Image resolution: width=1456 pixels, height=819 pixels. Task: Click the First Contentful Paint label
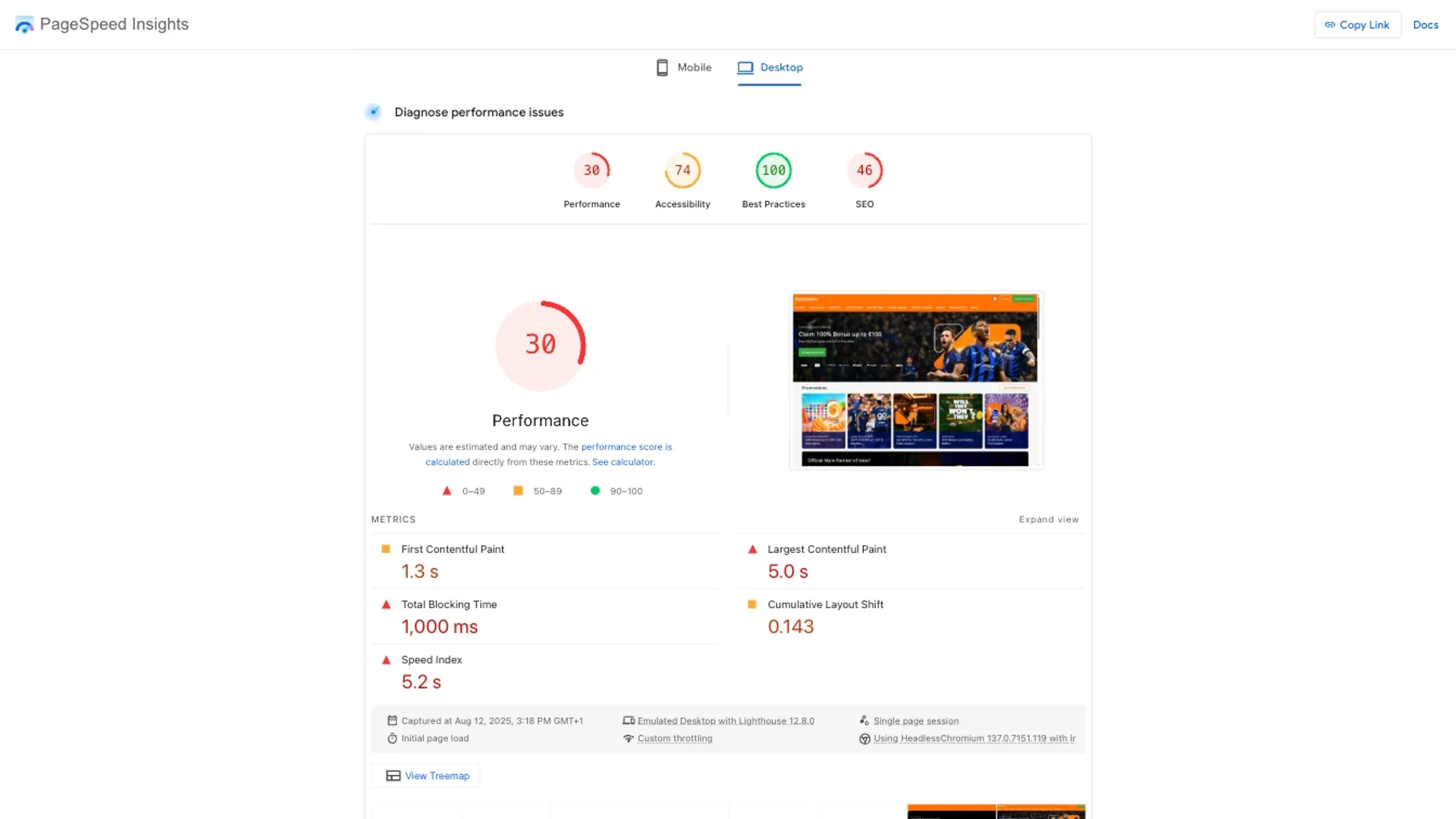coord(453,549)
